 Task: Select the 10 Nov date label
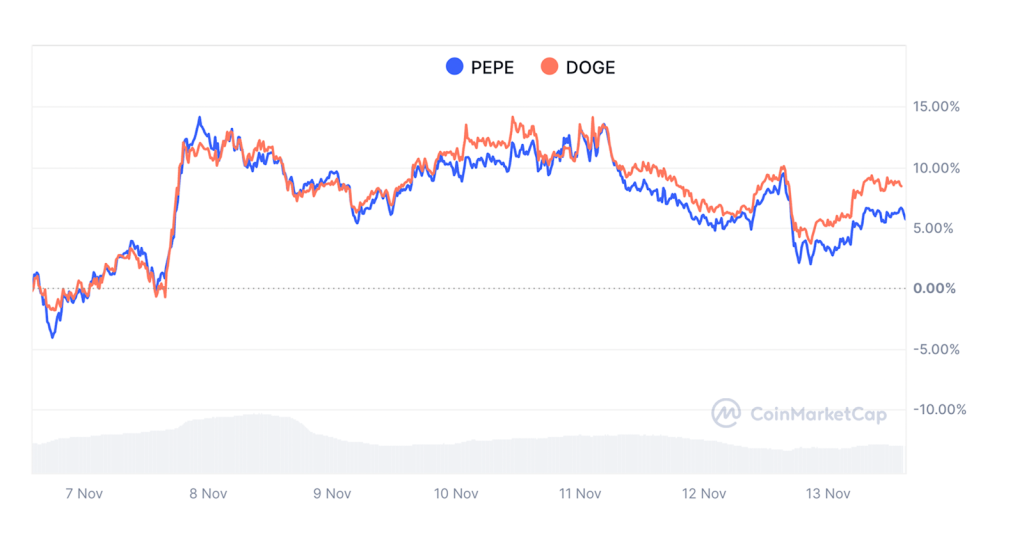[x=455, y=493]
